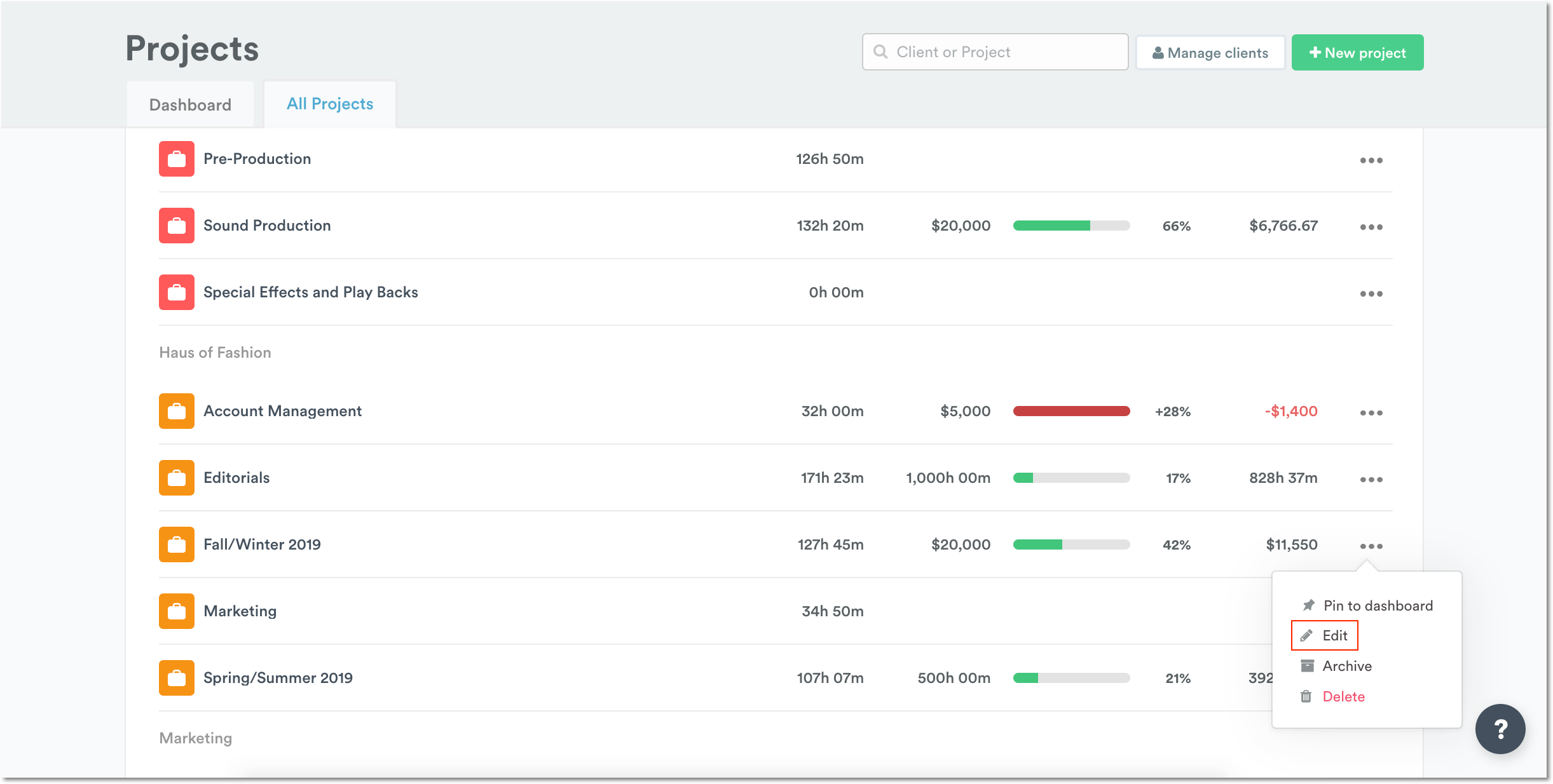Choose Archive in the dropdown menu
This screenshot has height=784, width=1553.
coord(1346,666)
